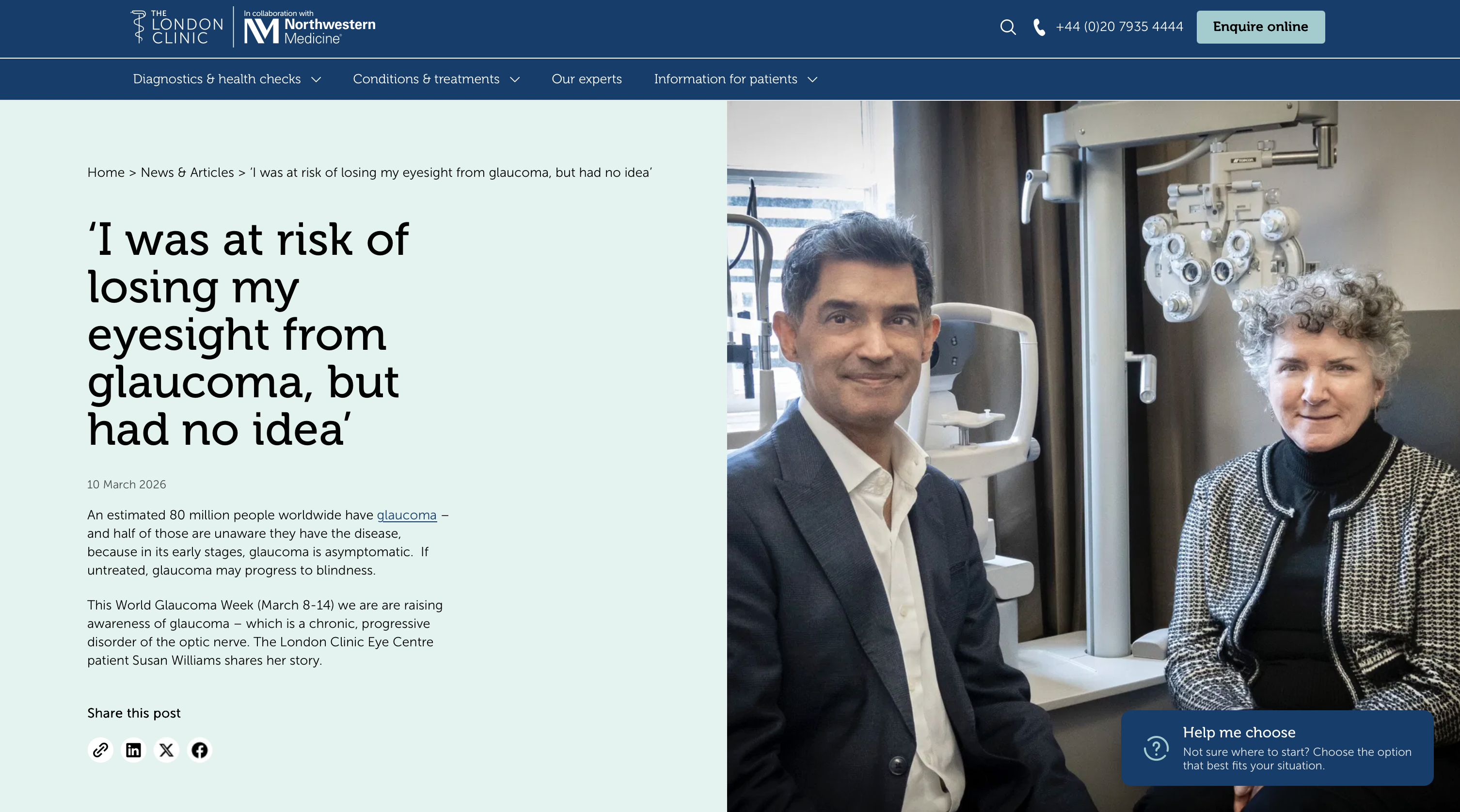
Task: Click the search magnifier icon
Action: click(x=1007, y=27)
